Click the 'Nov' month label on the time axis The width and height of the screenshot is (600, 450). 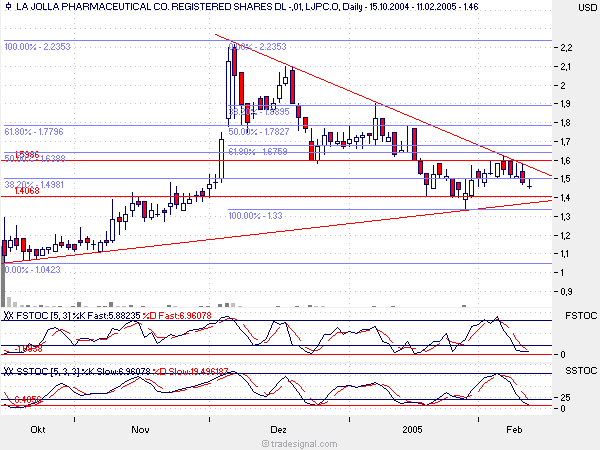click(x=140, y=430)
